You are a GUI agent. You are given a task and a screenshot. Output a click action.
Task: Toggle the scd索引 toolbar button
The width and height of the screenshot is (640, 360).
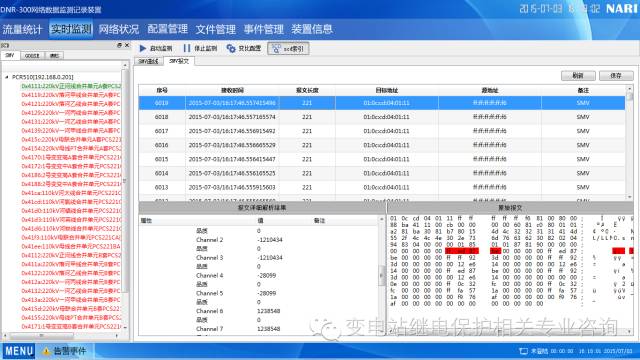(288, 49)
